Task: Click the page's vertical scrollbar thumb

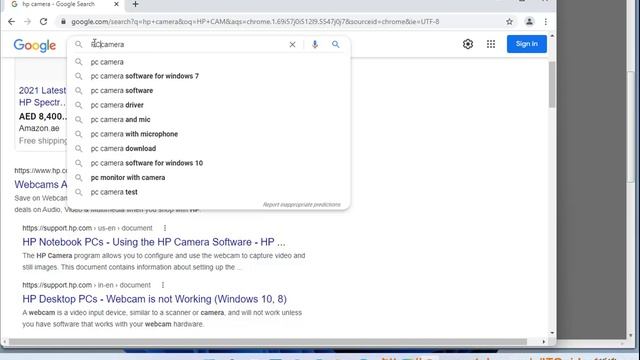Action: pos(552,85)
